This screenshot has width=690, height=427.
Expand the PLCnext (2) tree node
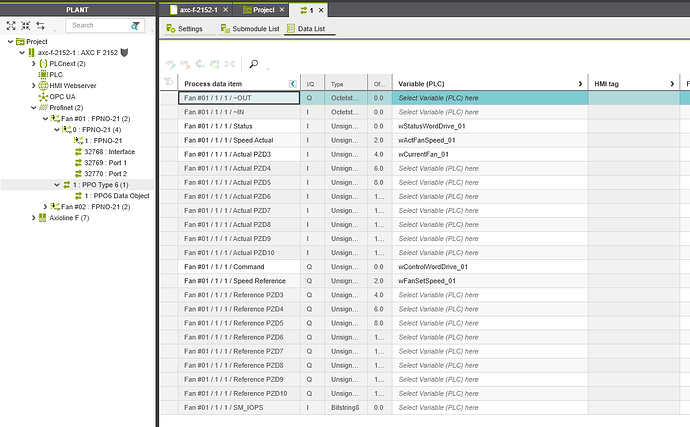click(x=33, y=64)
